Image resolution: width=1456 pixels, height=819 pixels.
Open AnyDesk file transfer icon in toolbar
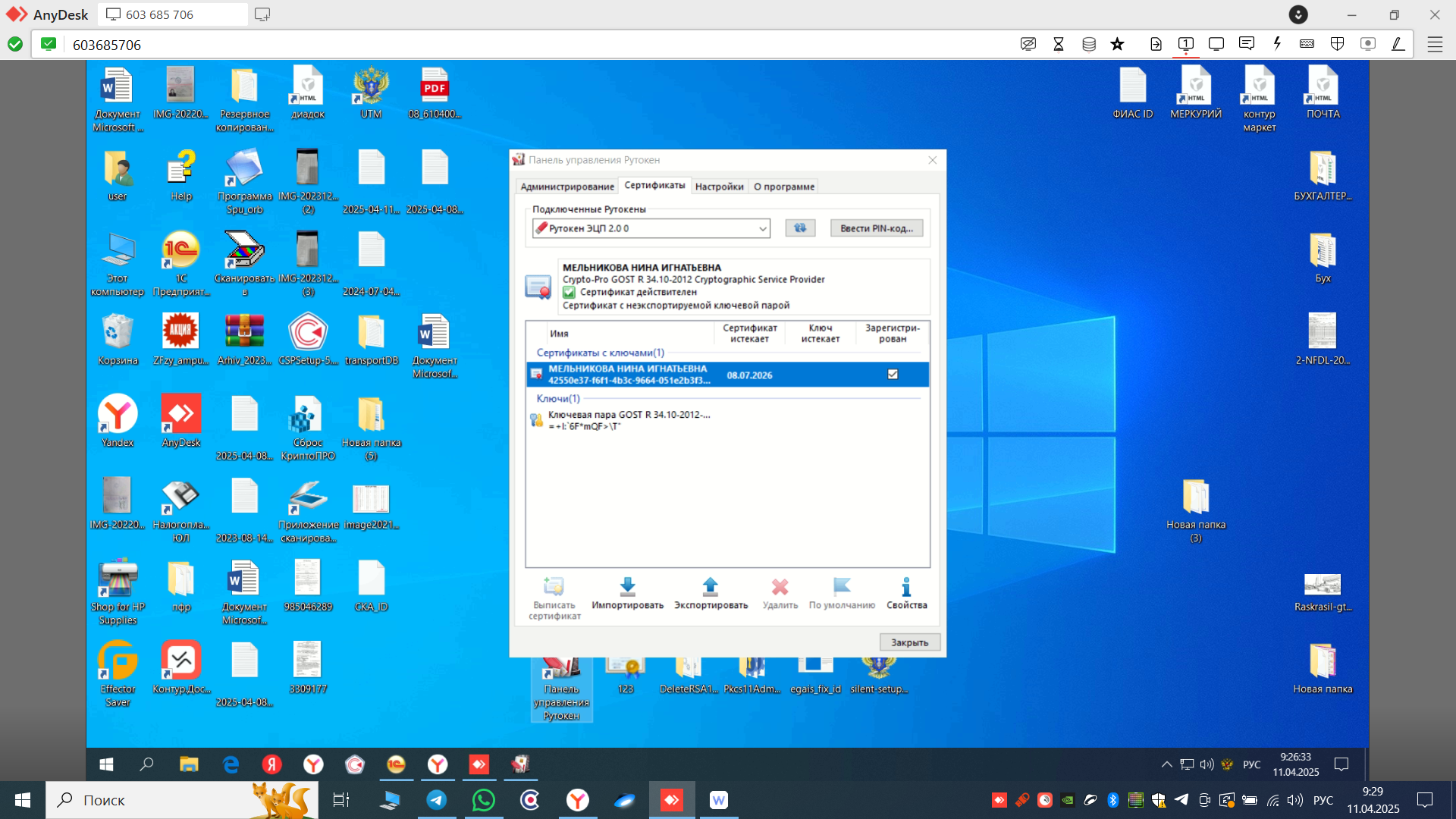1156,44
